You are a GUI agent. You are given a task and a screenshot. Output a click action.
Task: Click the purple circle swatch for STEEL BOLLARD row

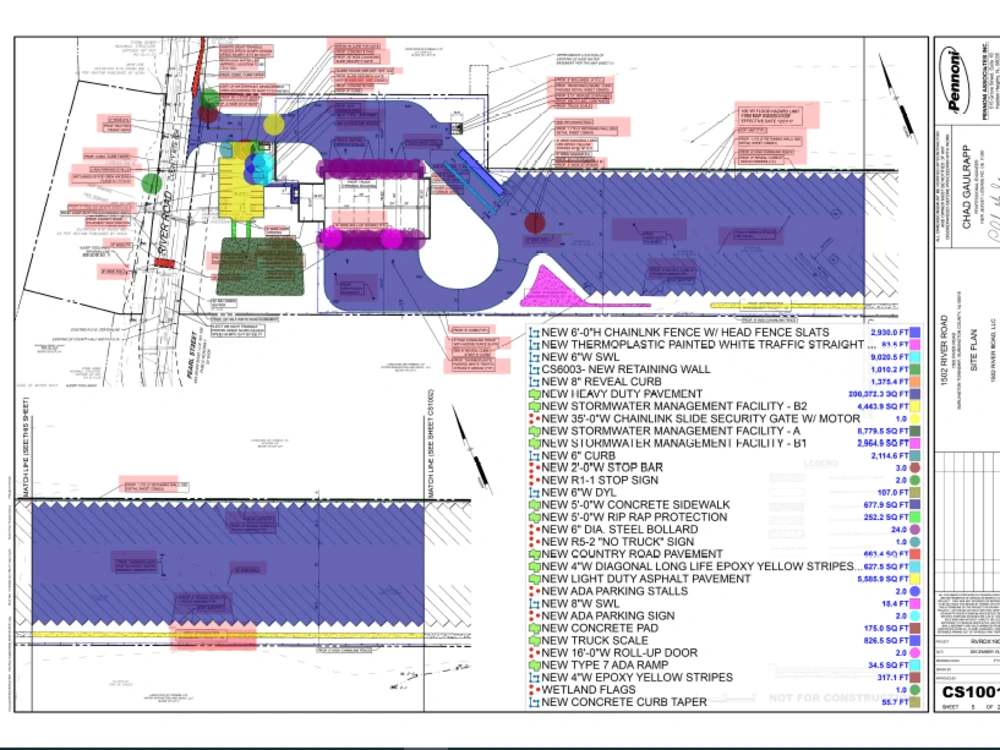coord(915,529)
